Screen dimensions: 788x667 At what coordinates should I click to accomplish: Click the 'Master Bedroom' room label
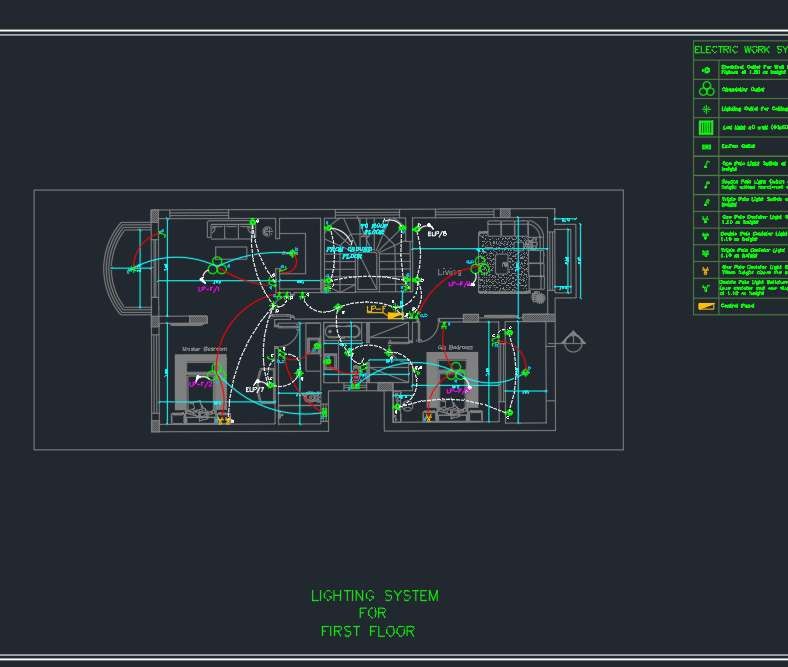(204, 349)
